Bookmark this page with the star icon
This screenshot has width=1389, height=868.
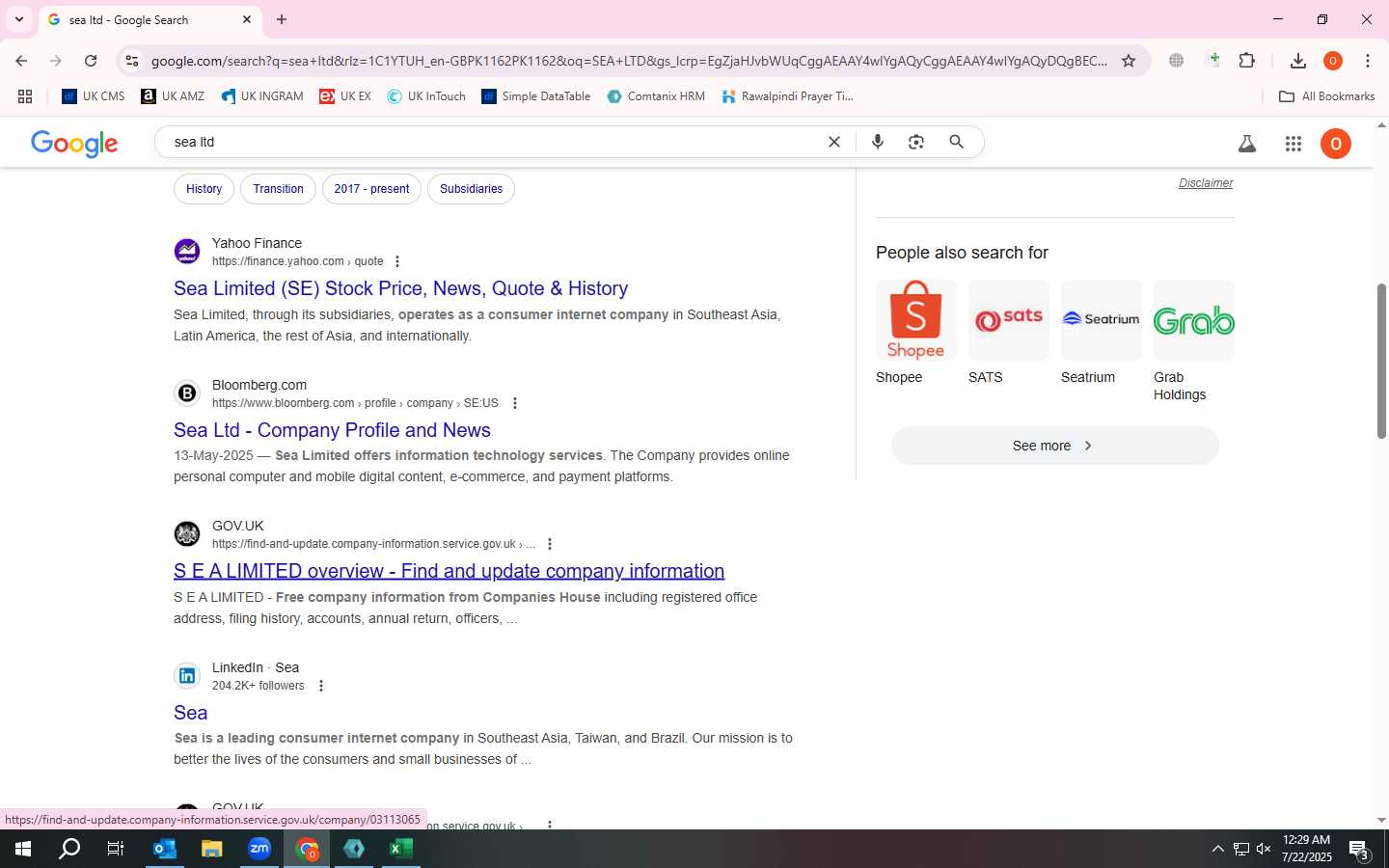pos(1129,61)
